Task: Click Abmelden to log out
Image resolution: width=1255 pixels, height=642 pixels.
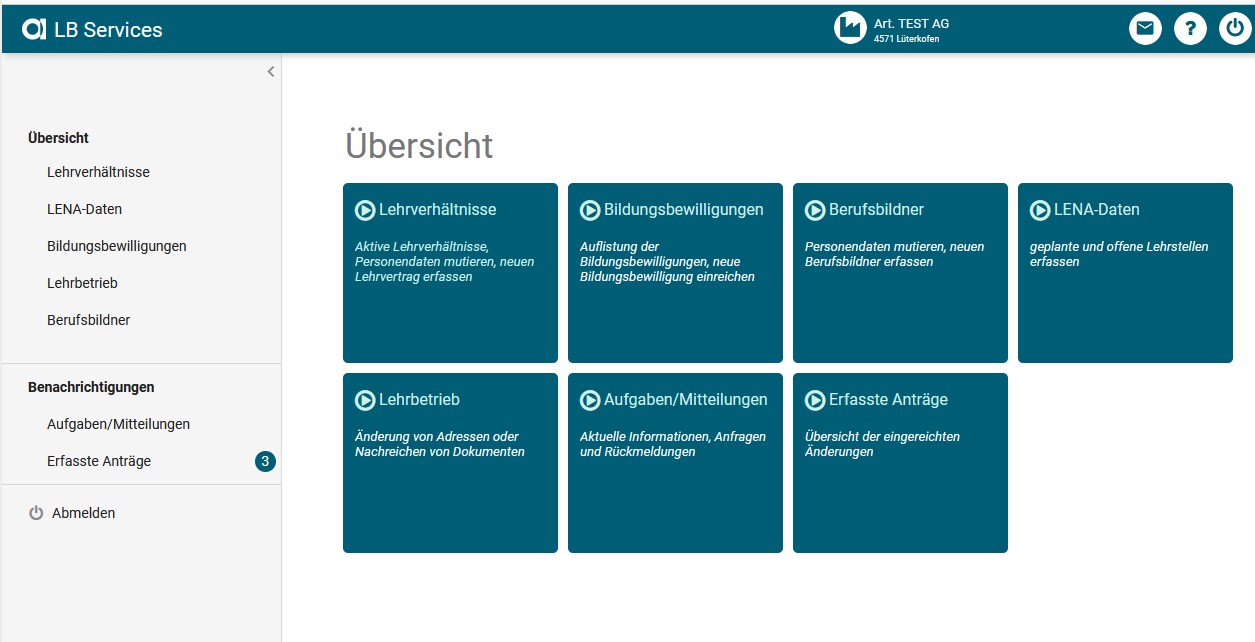Action: pyautogui.click(x=83, y=513)
